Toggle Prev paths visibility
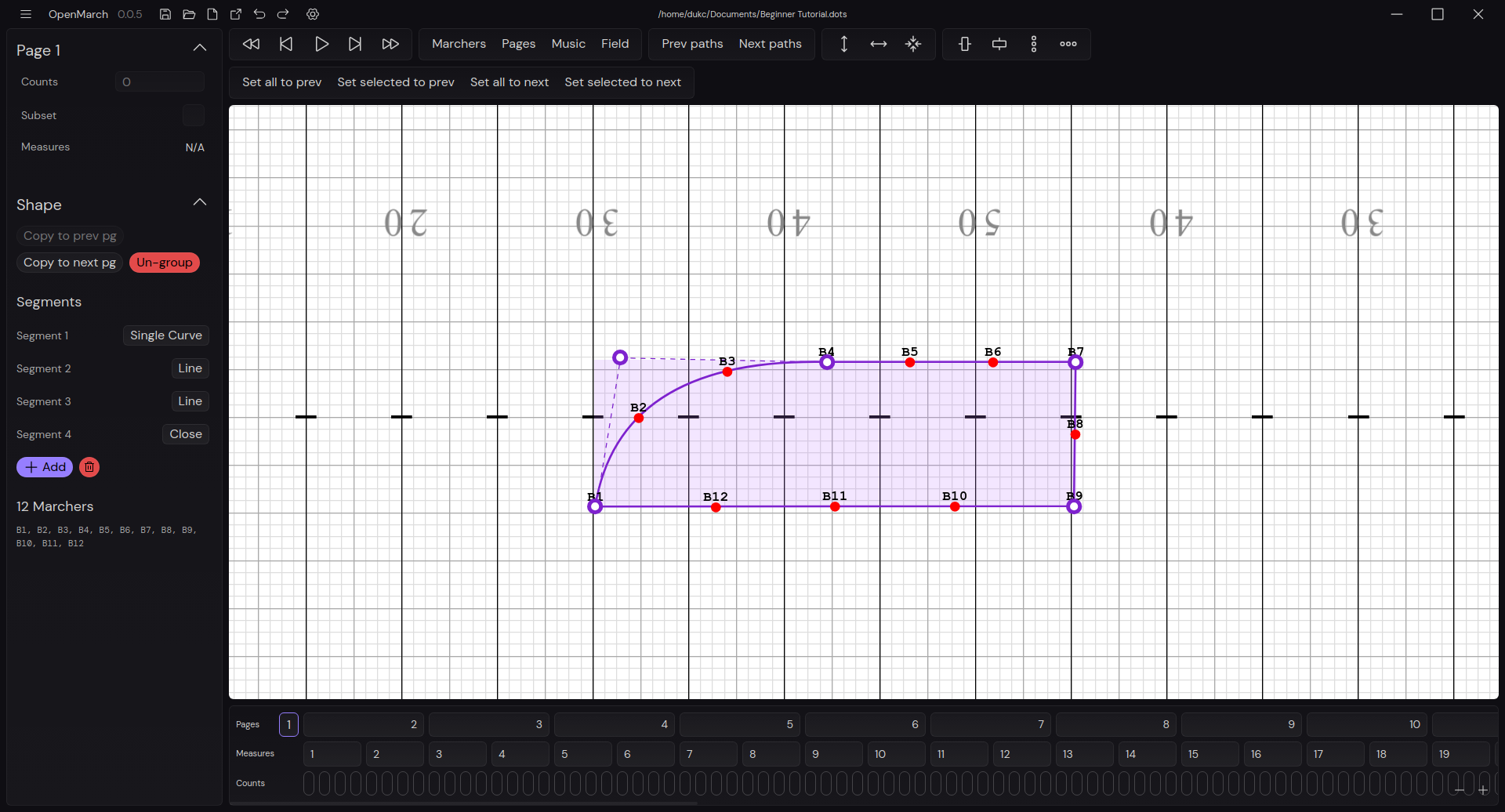The width and height of the screenshot is (1505, 812). [x=692, y=44]
